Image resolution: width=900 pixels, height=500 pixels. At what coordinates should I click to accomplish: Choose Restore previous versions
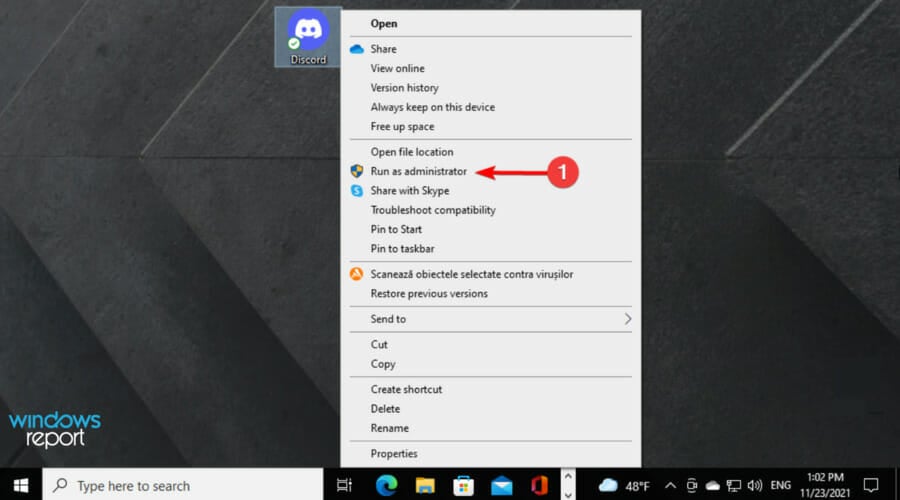pos(429,293)
